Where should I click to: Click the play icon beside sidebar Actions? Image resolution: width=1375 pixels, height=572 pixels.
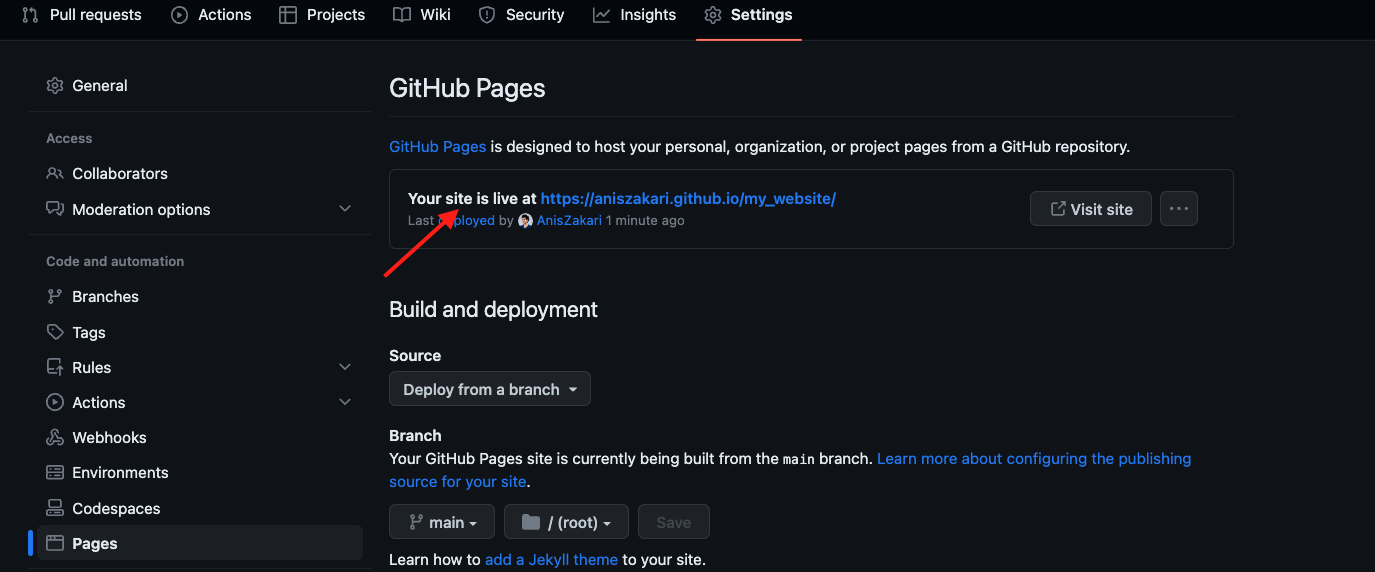click(55, 403)
